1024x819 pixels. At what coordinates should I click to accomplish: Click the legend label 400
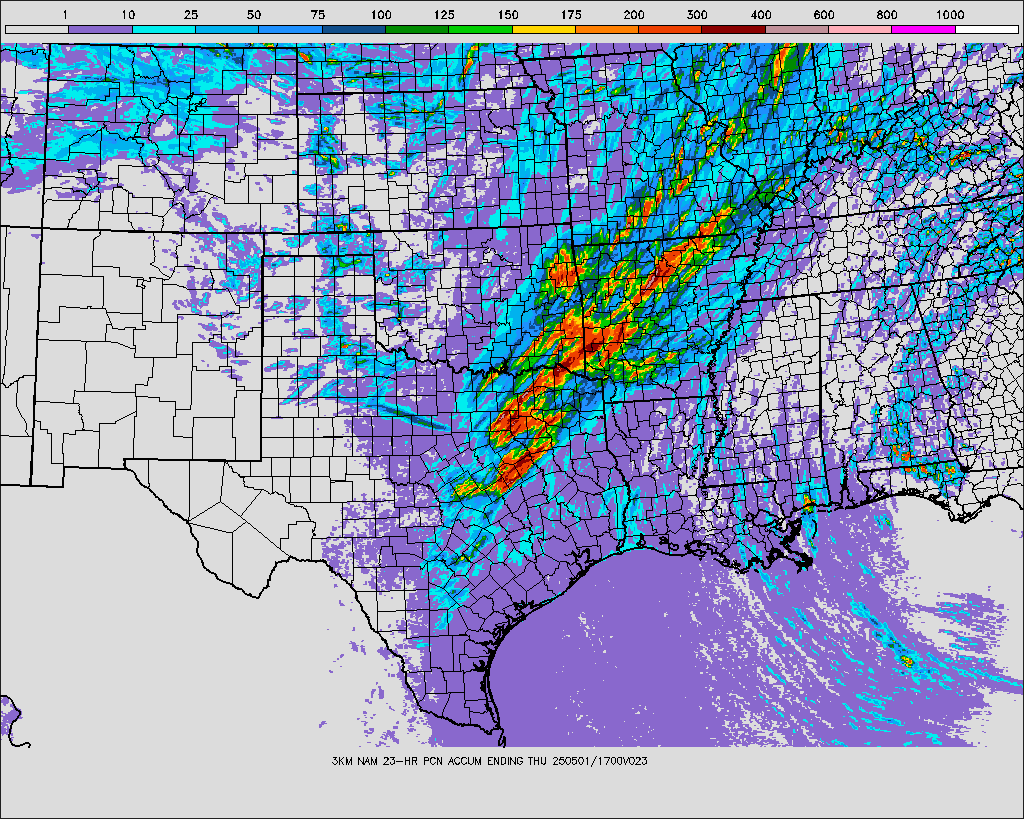[761, 15]
